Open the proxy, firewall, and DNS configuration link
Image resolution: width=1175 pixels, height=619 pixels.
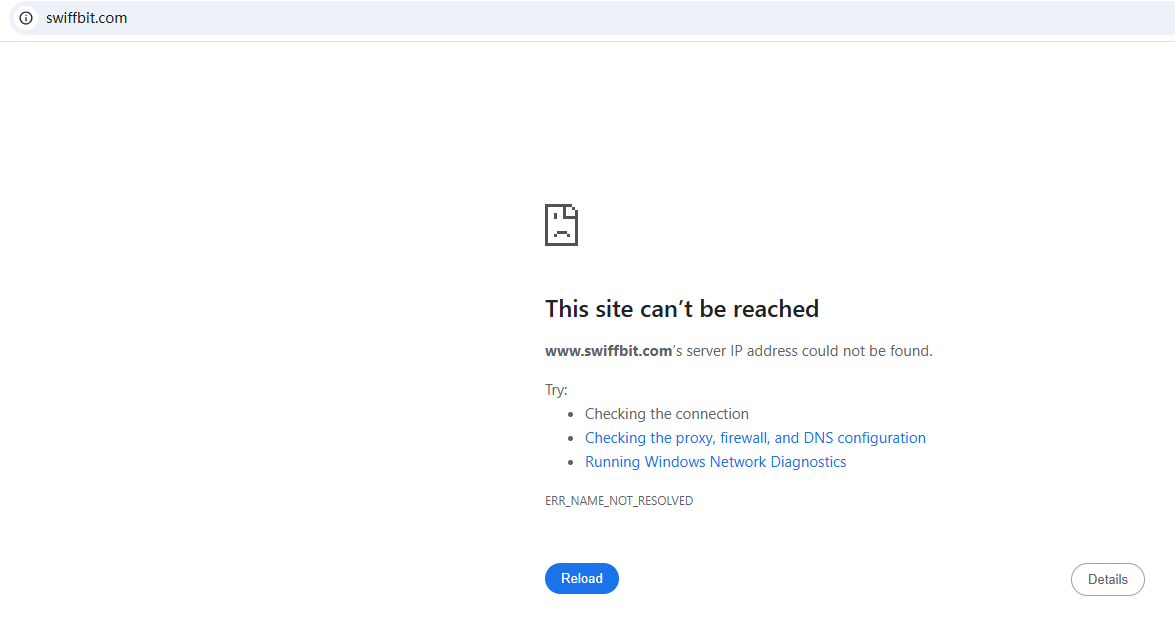pos(755,438)
